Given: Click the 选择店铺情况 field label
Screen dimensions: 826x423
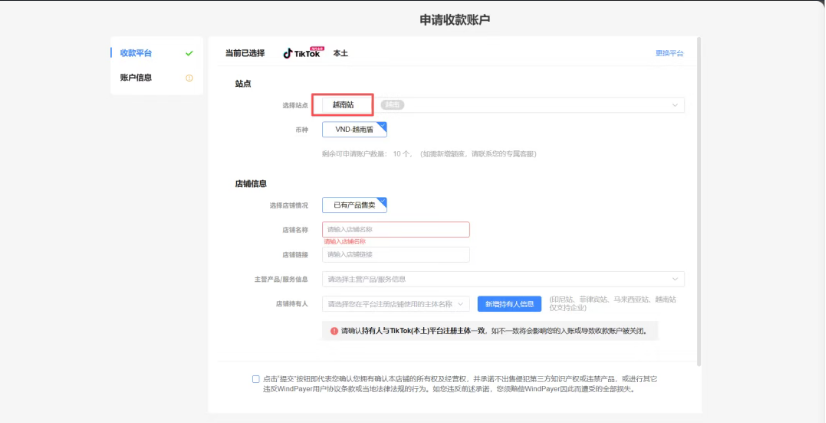Looking at the screenshot, I should click(289, 205).
